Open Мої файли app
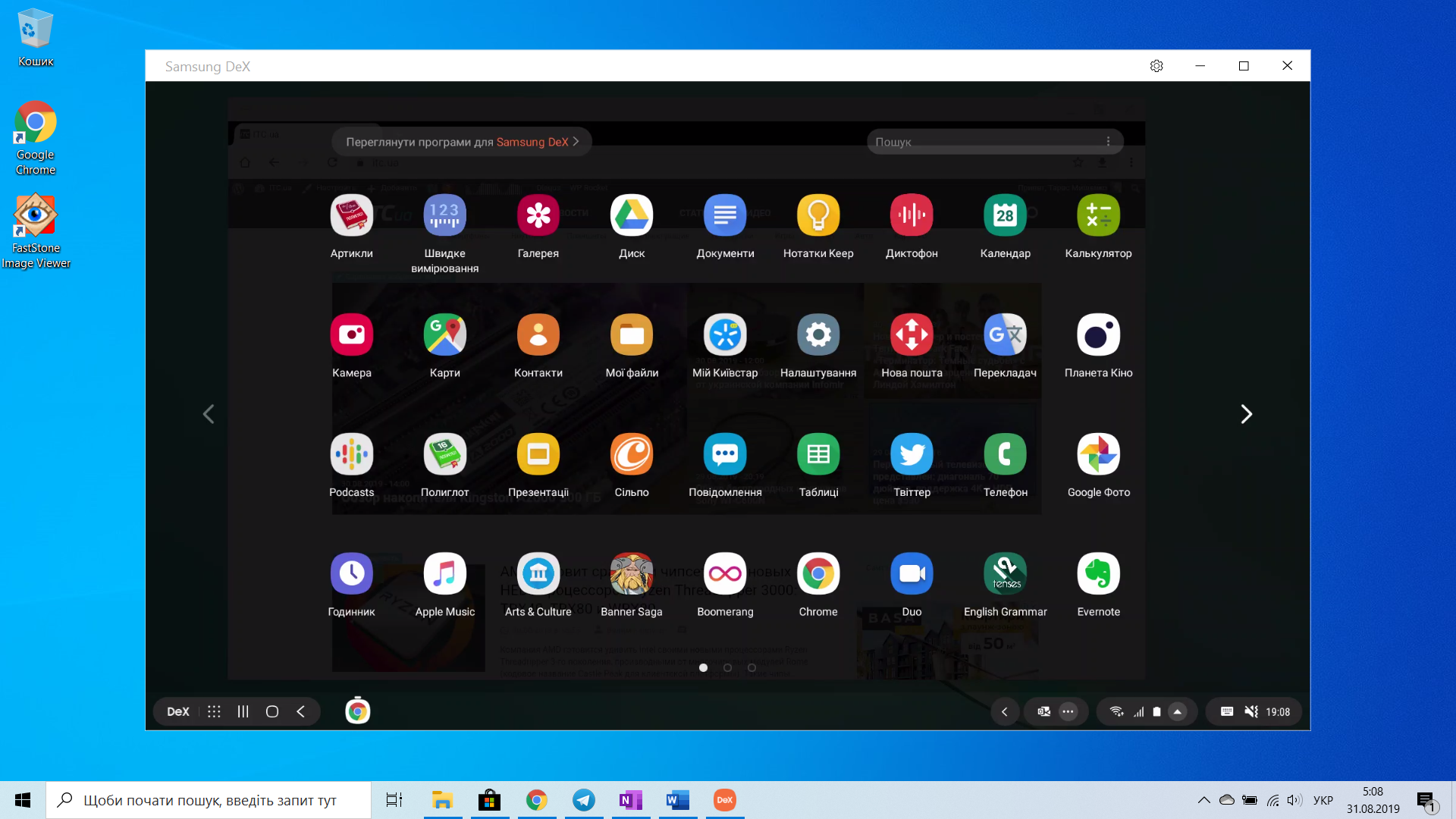This screenshot has width=1456, height=819. (632, 334)
